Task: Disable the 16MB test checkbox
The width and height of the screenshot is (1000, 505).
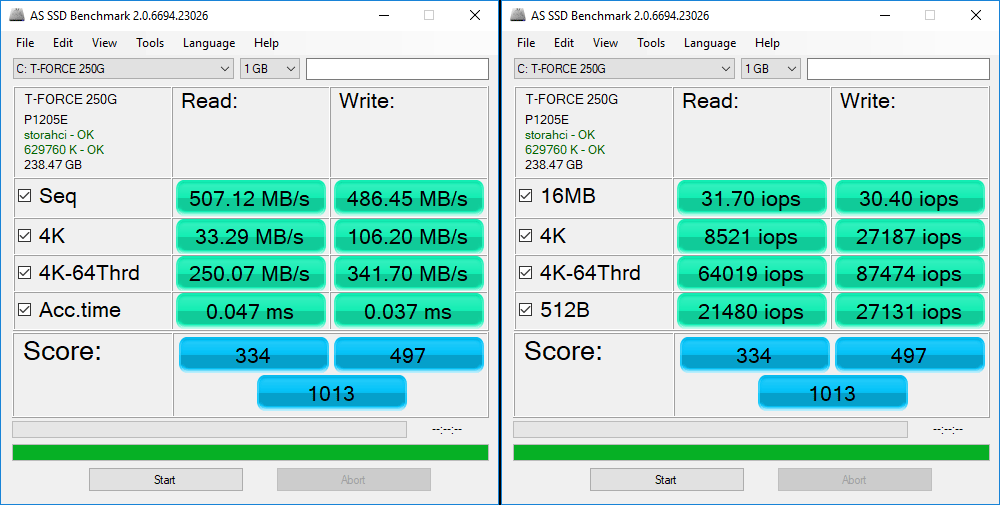Action: 525,197
